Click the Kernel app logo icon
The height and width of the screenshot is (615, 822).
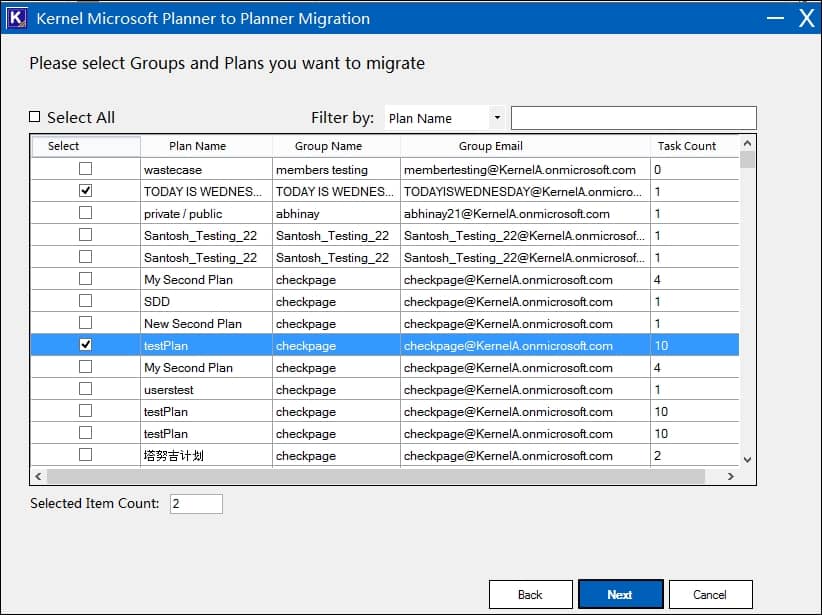tap(17, 18)
